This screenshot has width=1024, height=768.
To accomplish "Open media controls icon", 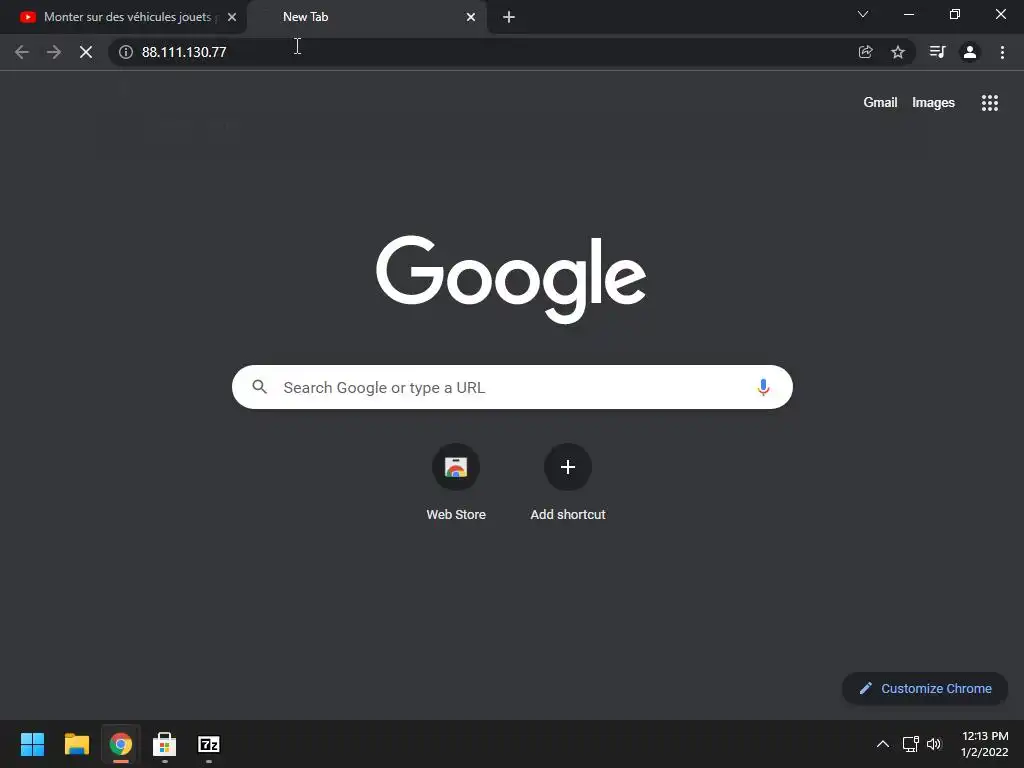I will (x=938, y=52).
